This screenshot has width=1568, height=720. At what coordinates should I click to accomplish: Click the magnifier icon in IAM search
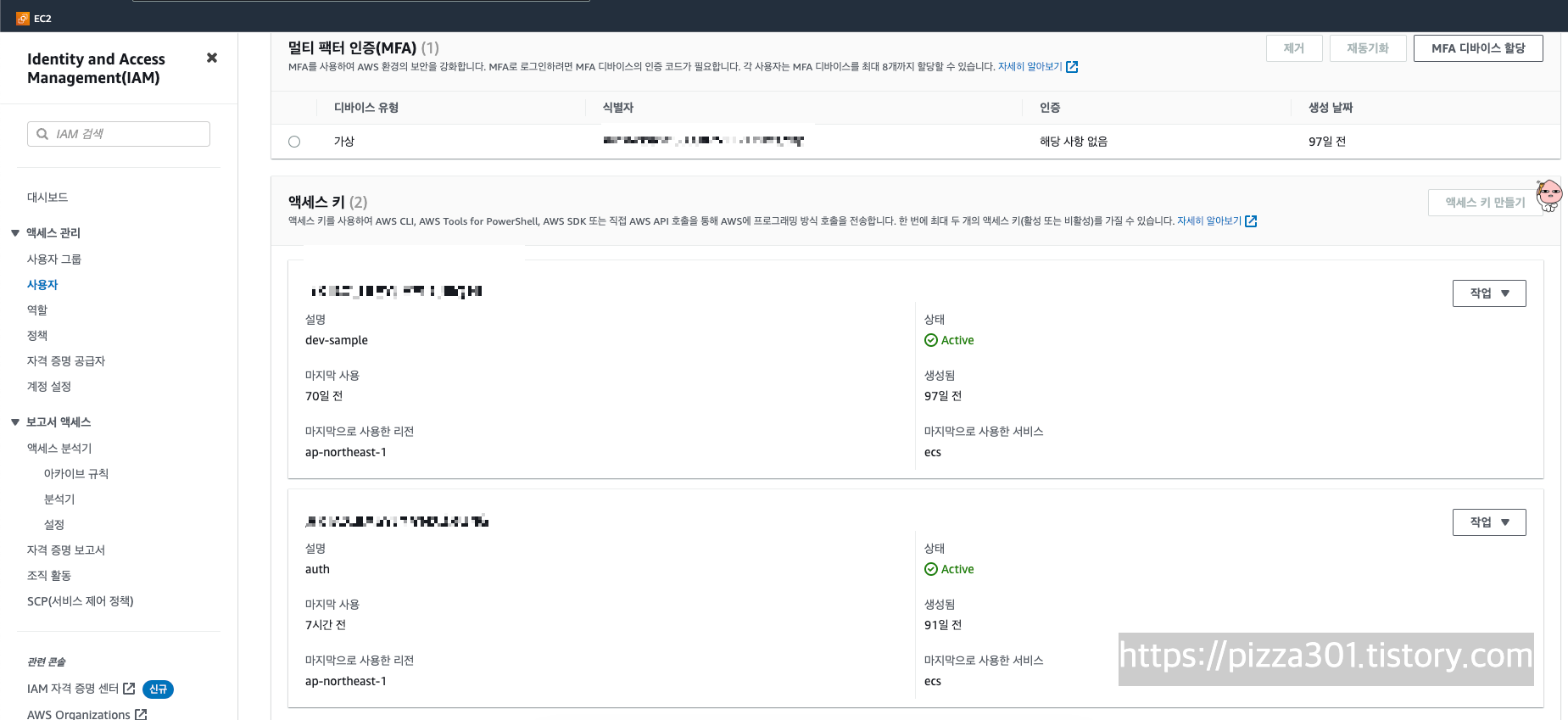pos(42,134)
